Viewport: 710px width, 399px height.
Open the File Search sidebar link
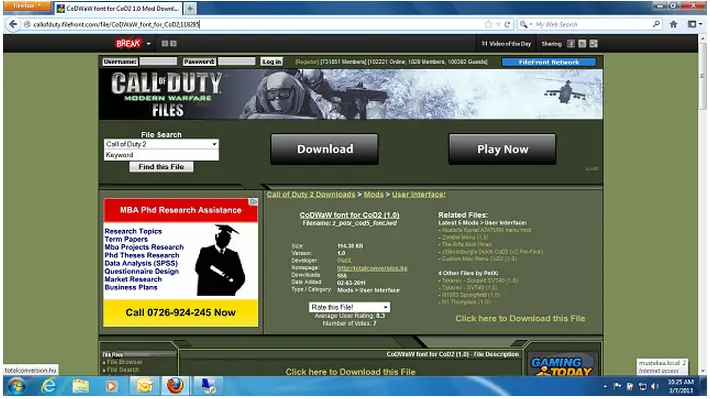tap(123, 370)
